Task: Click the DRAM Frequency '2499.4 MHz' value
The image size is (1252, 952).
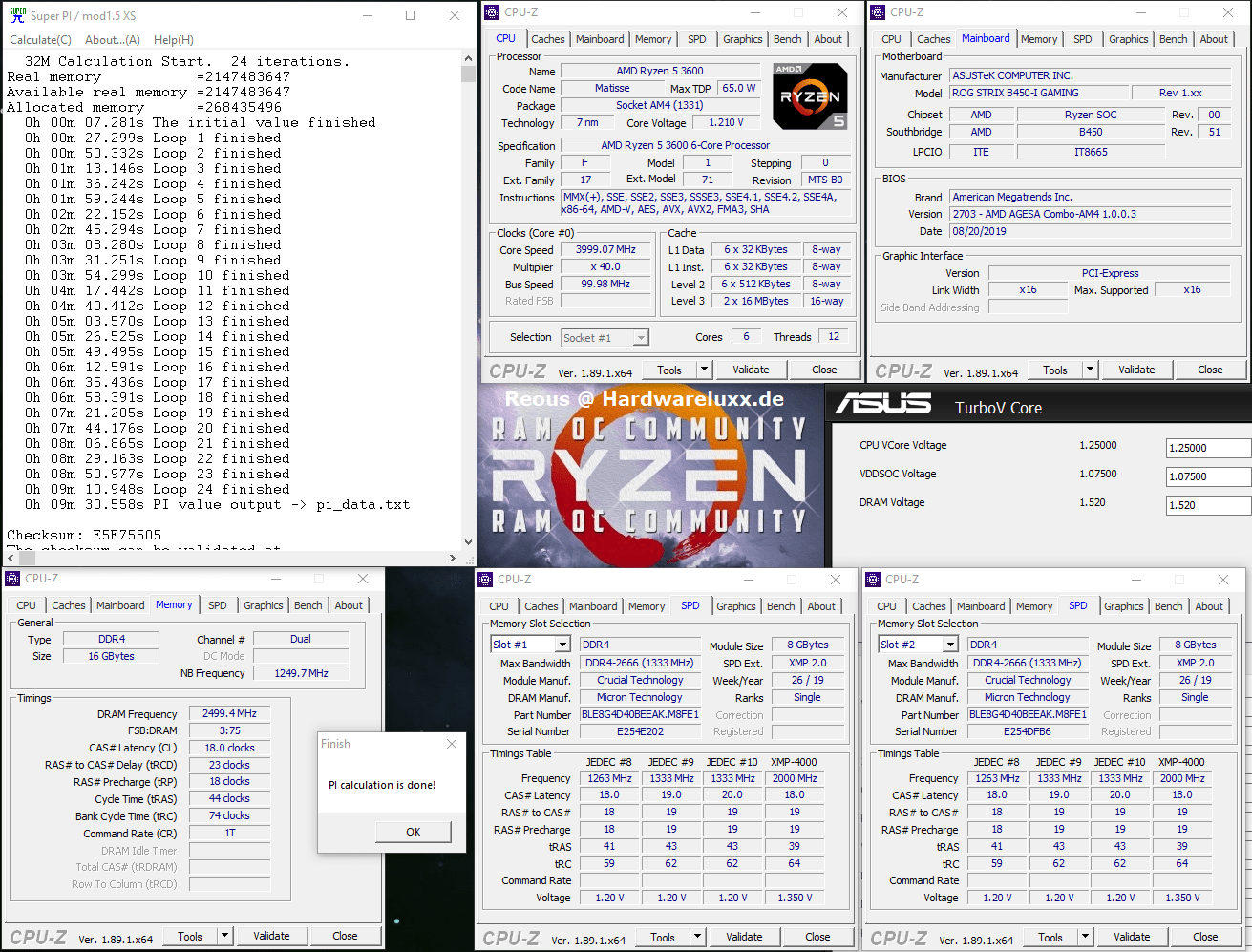Action: (x=229, y=713)
